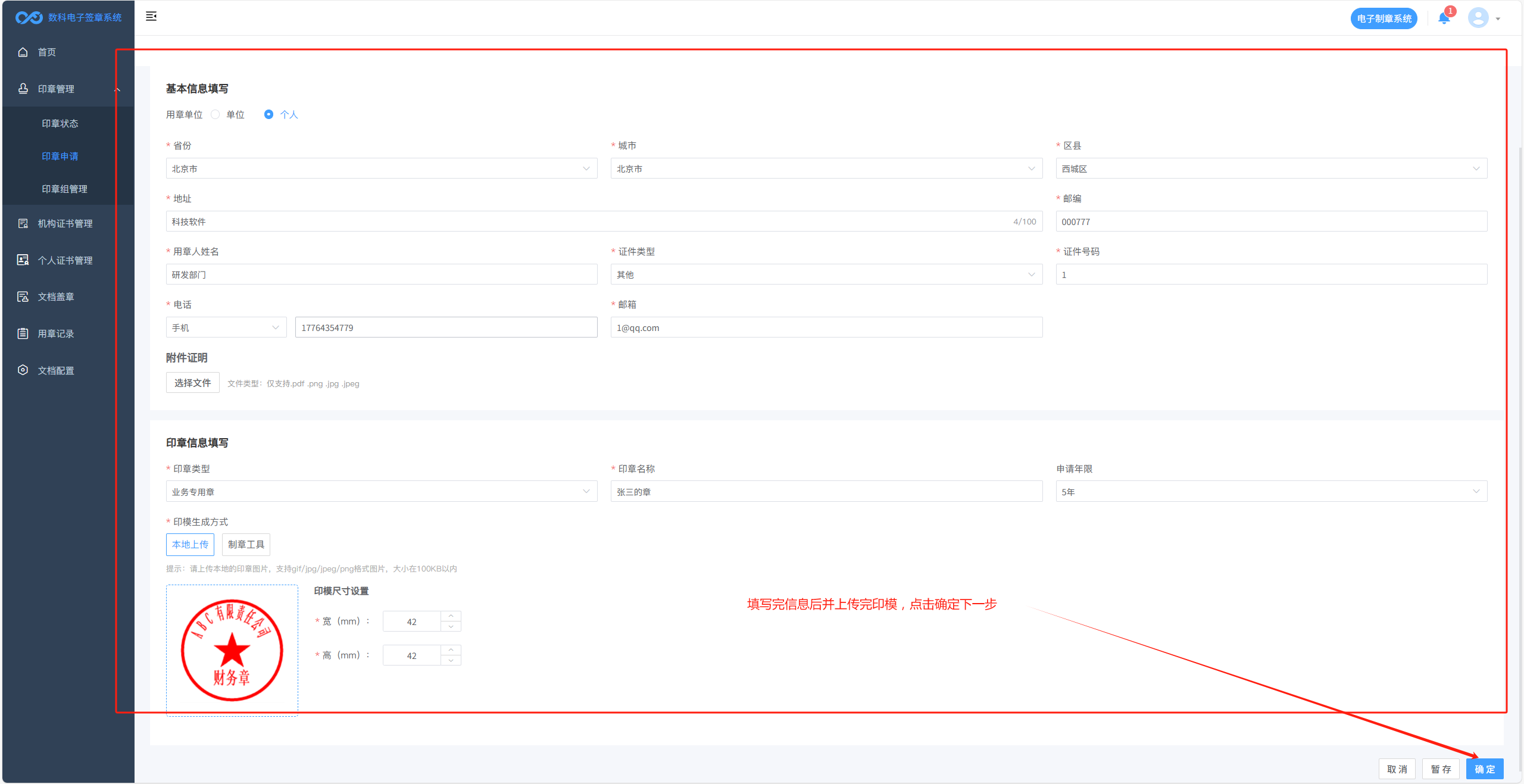Click the 文档配置 sidebar icon
The width and height of the screenshot is (1524, 784).
click(x=23, y=370)
